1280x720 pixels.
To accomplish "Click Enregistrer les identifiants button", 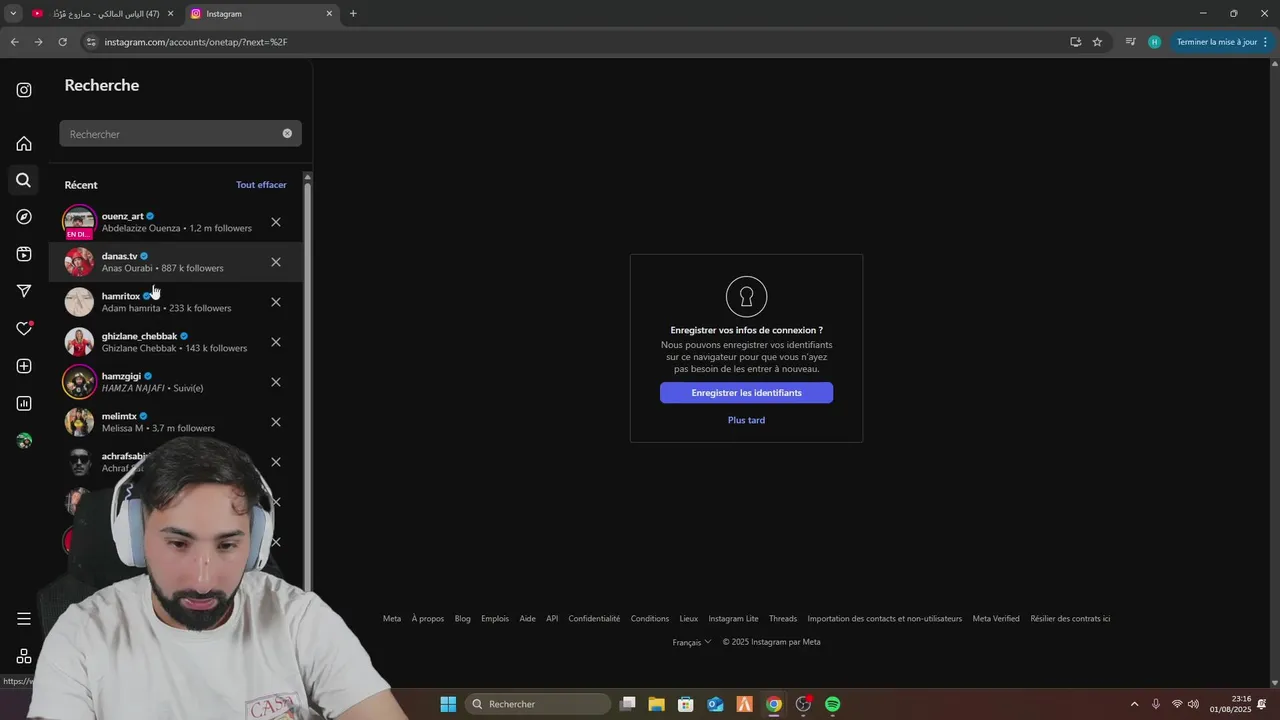I will [x=746, y=393].
